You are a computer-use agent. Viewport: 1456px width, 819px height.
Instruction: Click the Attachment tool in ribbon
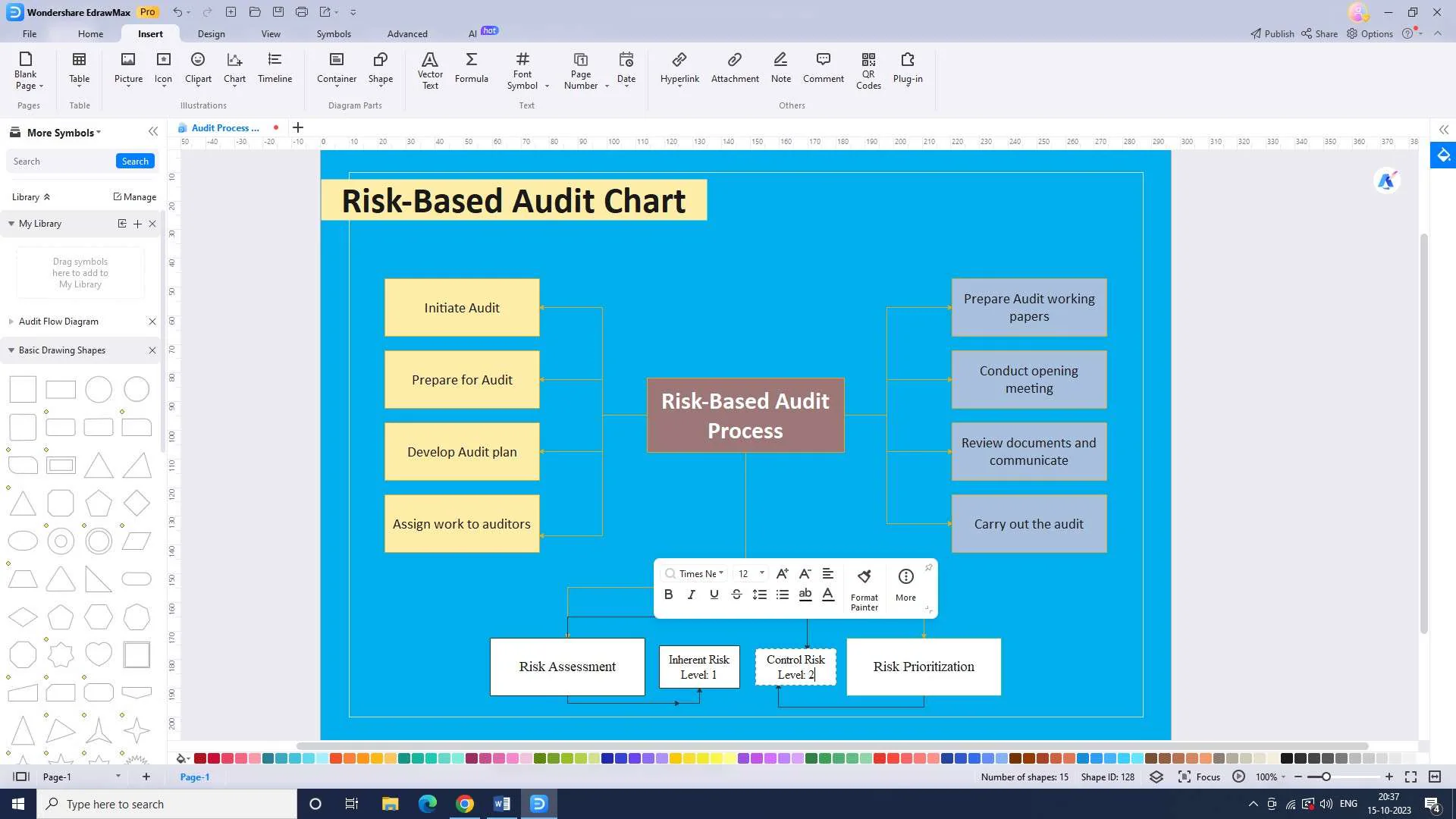(735, 67)
